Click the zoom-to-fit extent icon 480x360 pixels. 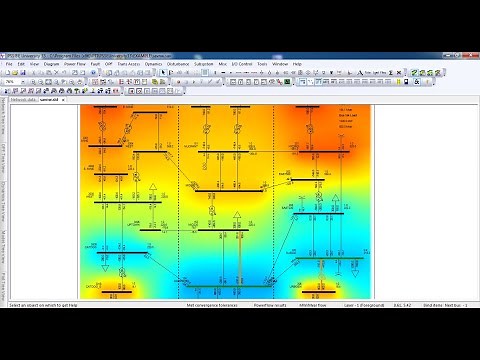(49, 82)
